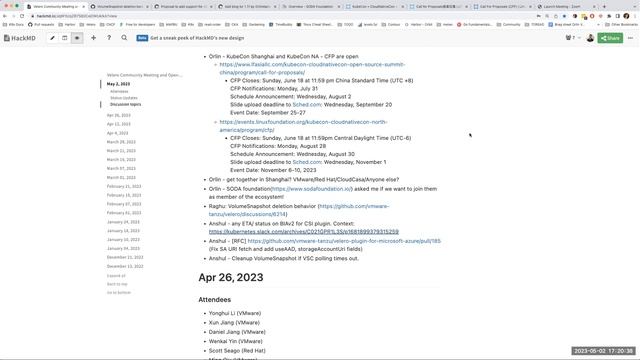Click Scott Seago (Red Hat) attendee entry
This screenshot has width=640, height=360.
237,351
